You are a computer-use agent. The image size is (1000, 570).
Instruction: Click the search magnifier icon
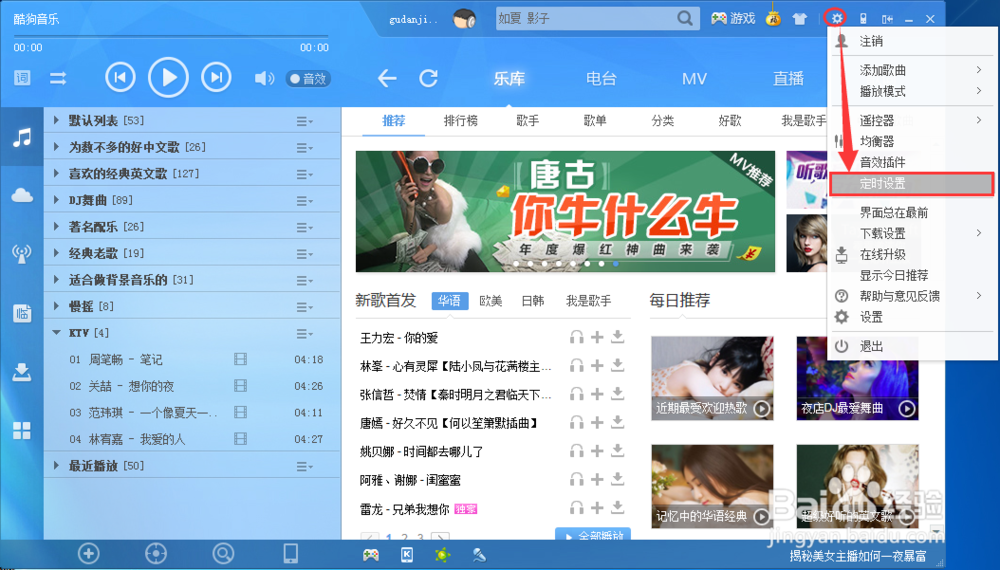coord(684,18)
